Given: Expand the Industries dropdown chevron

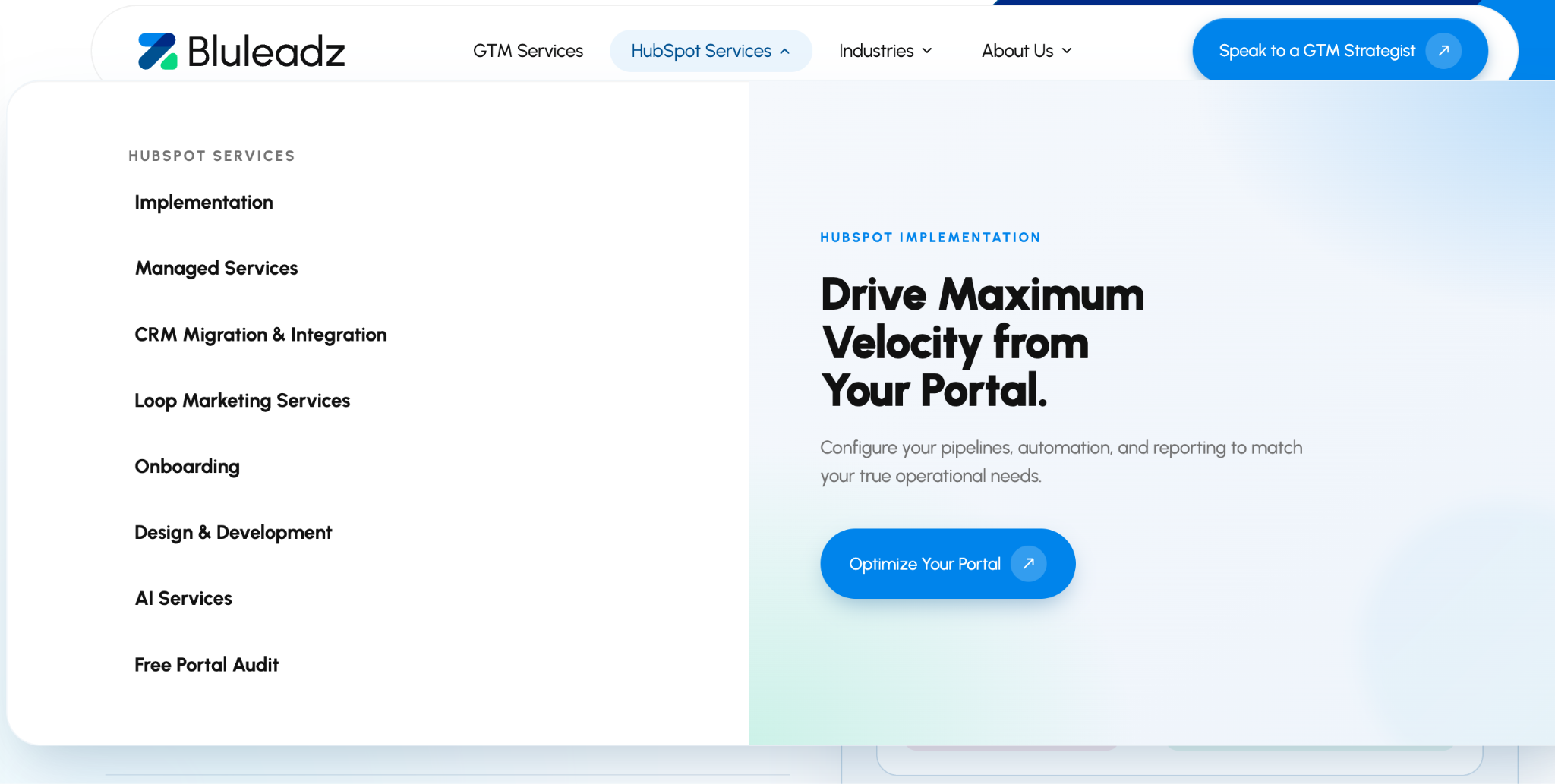Looking at the screenshot, I should click(x=927, y=51).
